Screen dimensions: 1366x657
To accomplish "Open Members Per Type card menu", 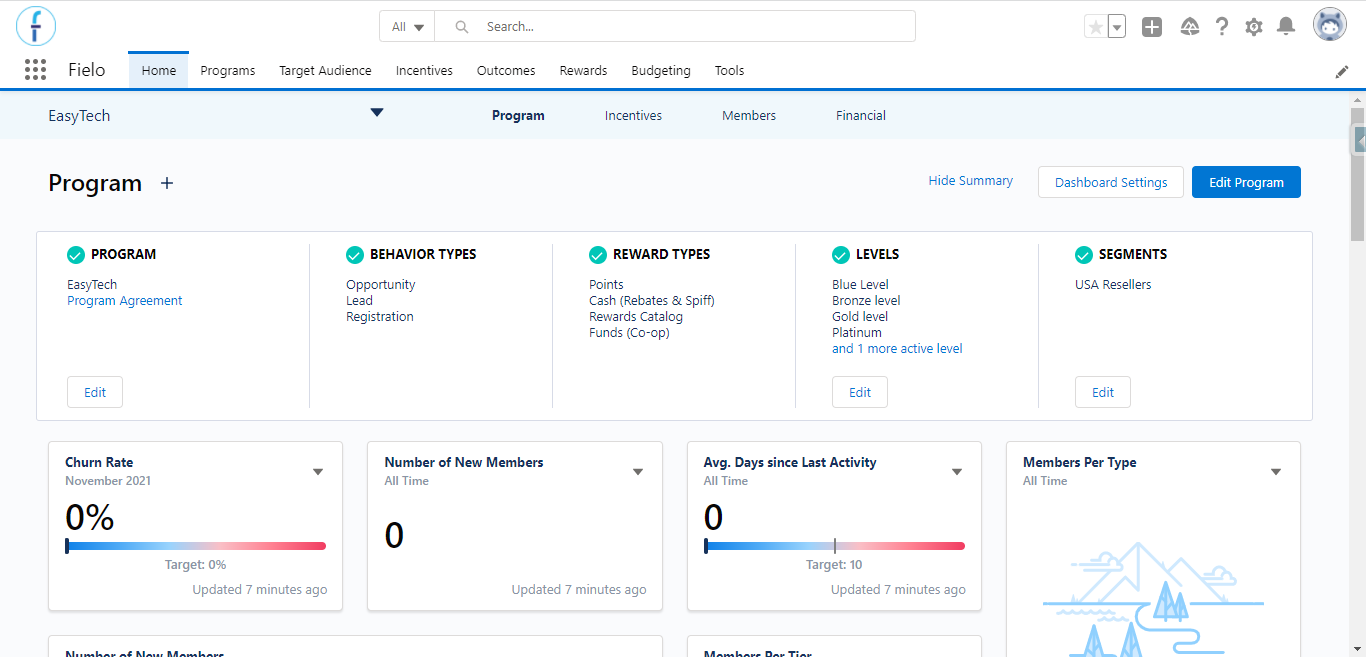I will click(x=1276, y=472).
